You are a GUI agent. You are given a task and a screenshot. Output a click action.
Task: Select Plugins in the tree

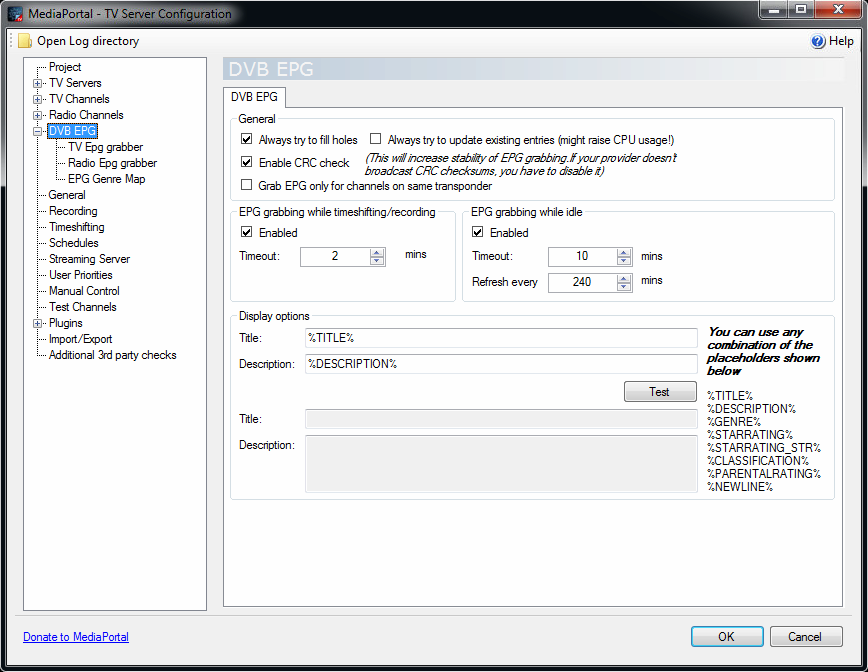66,324
